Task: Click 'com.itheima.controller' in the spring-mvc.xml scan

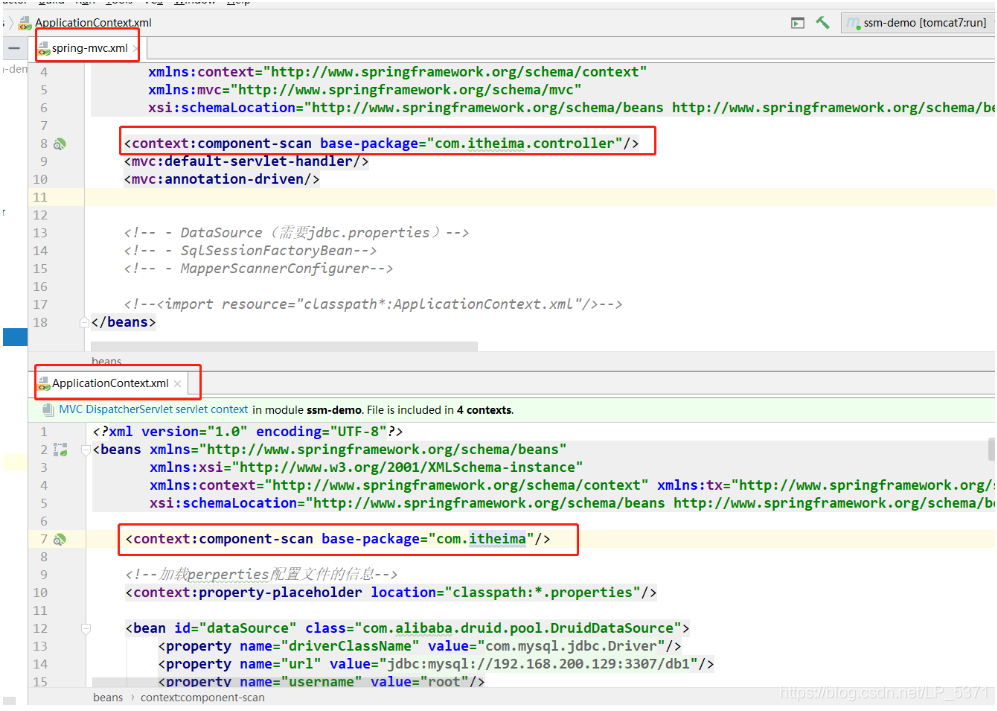Action: coord(525,144)
